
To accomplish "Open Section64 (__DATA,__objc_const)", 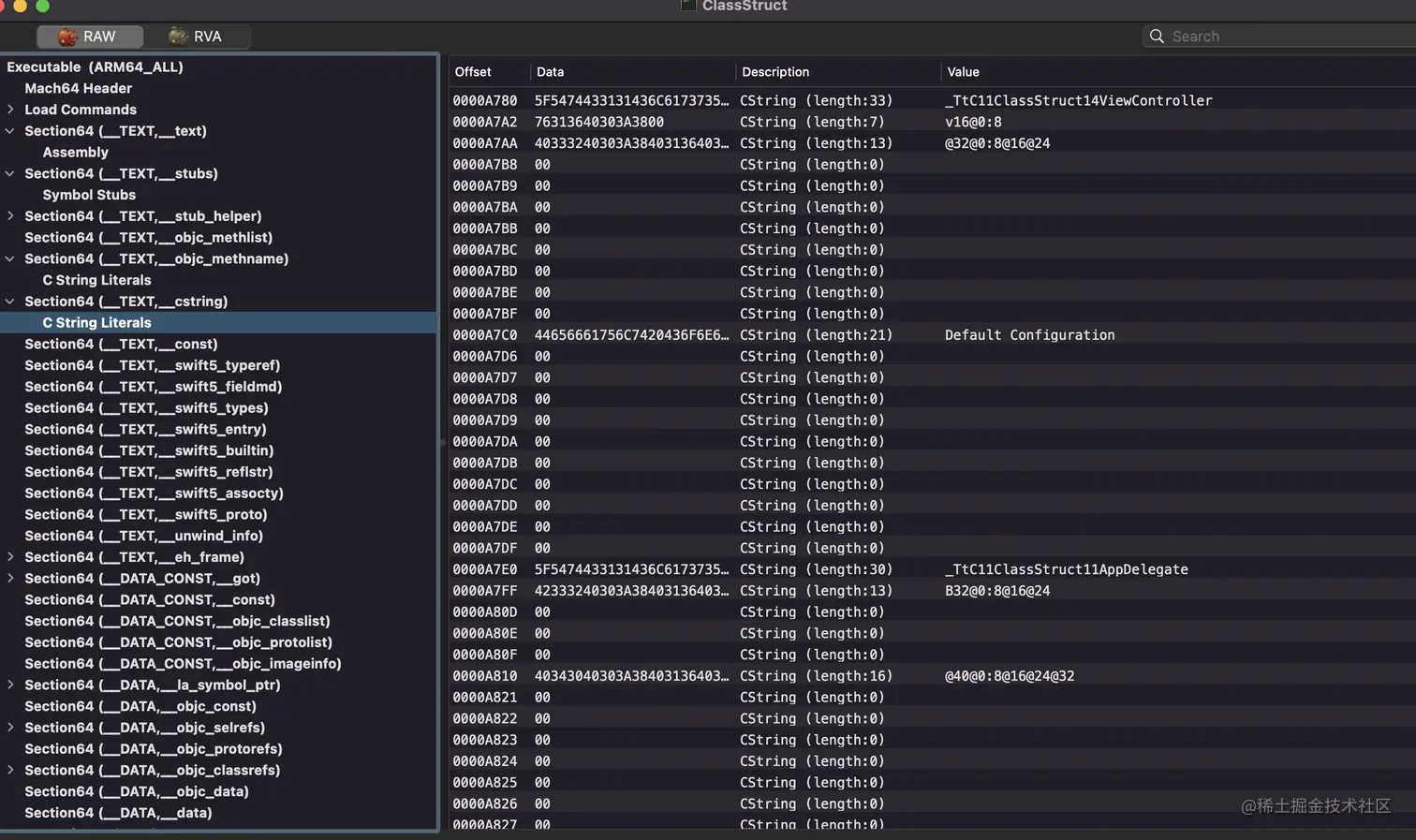I will [x=140, y=706].
